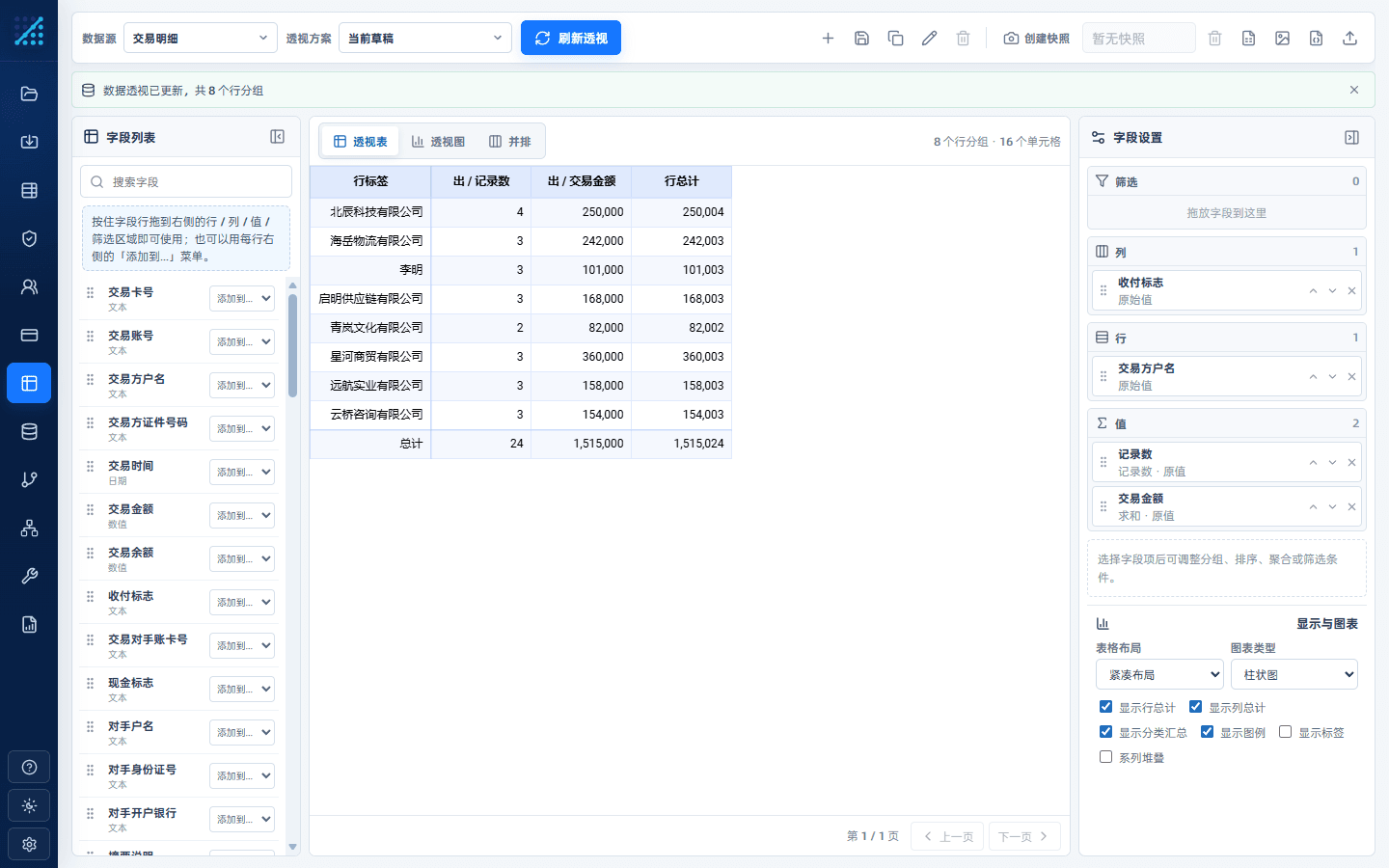The width and height of the screenshot is (1389, 868).
Task: Switch to the 透视图 tab
Action: pos(438,142)
